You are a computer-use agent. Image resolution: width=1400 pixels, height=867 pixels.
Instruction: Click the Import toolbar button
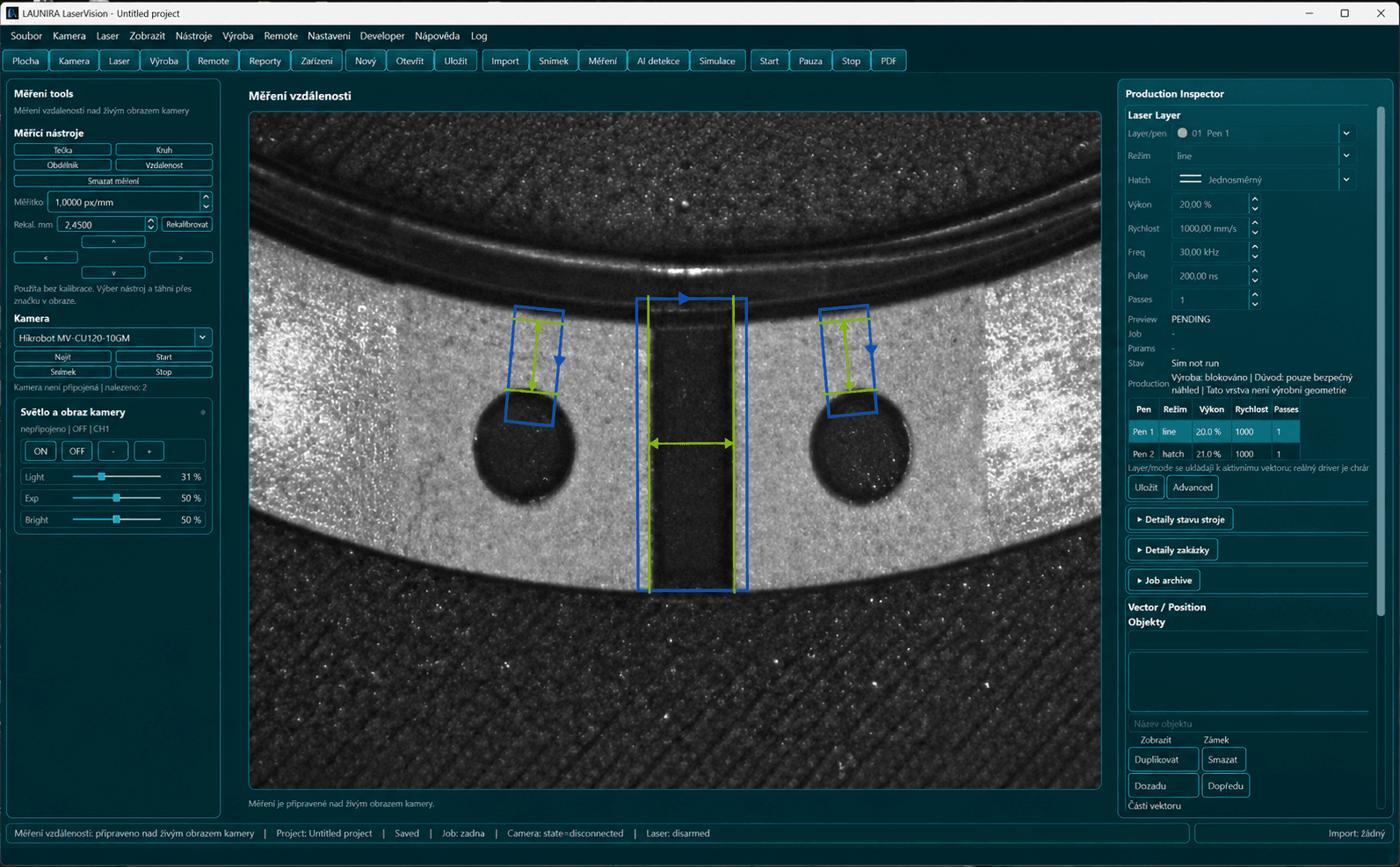[x=504, y=61]
